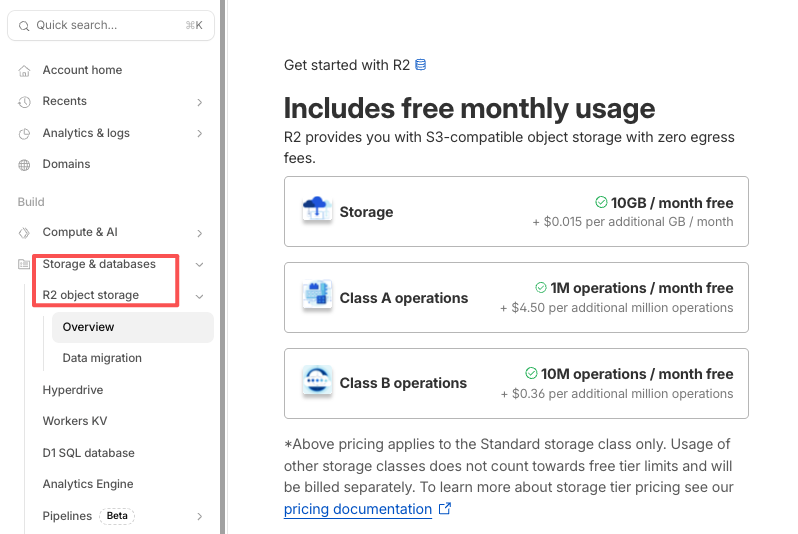Click the 1M operations free checkmark
The height and width of the screenshot is (534, 798).
tap(540, 288)
